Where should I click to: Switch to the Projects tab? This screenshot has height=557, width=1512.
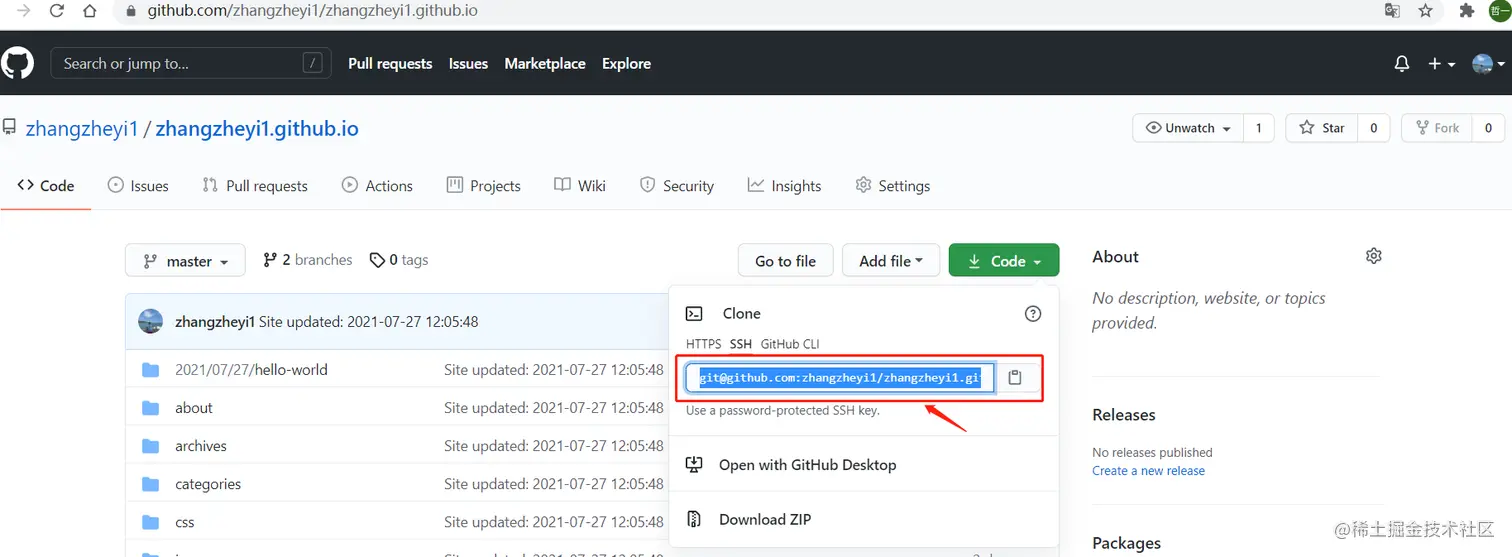pyautogui.click(x=483, y=186)
